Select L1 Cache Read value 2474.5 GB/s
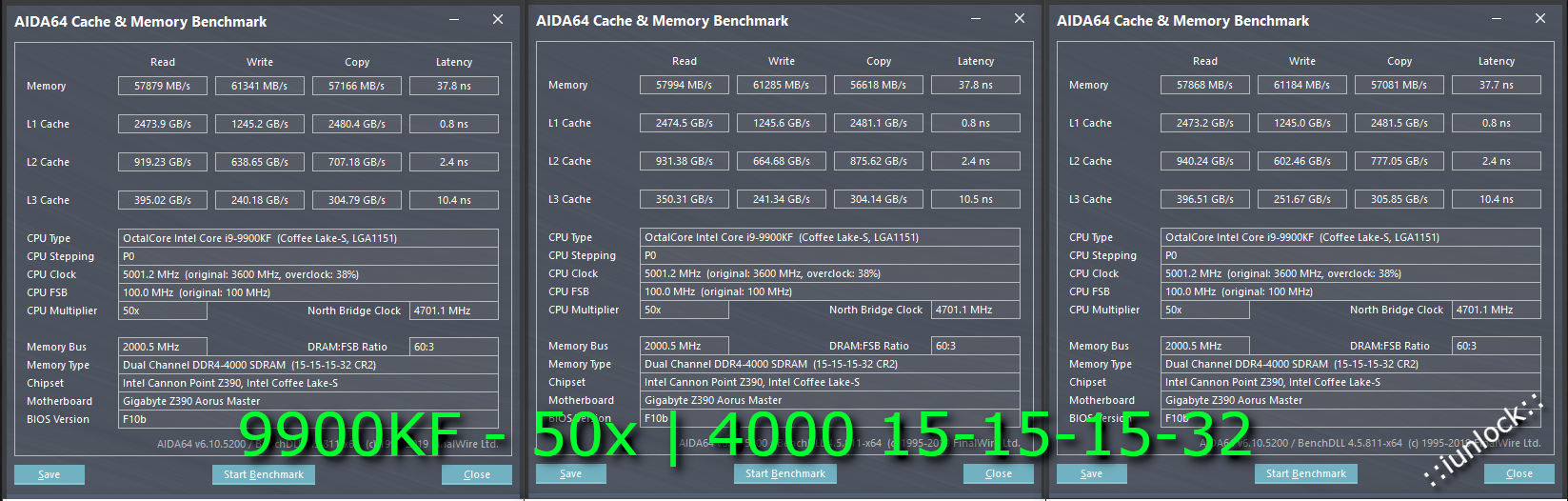Image resolution: width=1568 pixels, height=501 pixels. coord(685,123)
